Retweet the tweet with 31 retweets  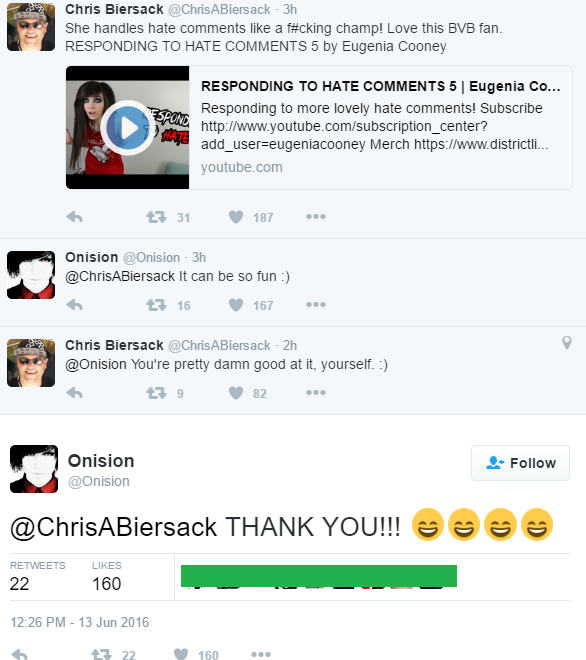[156, 217]
